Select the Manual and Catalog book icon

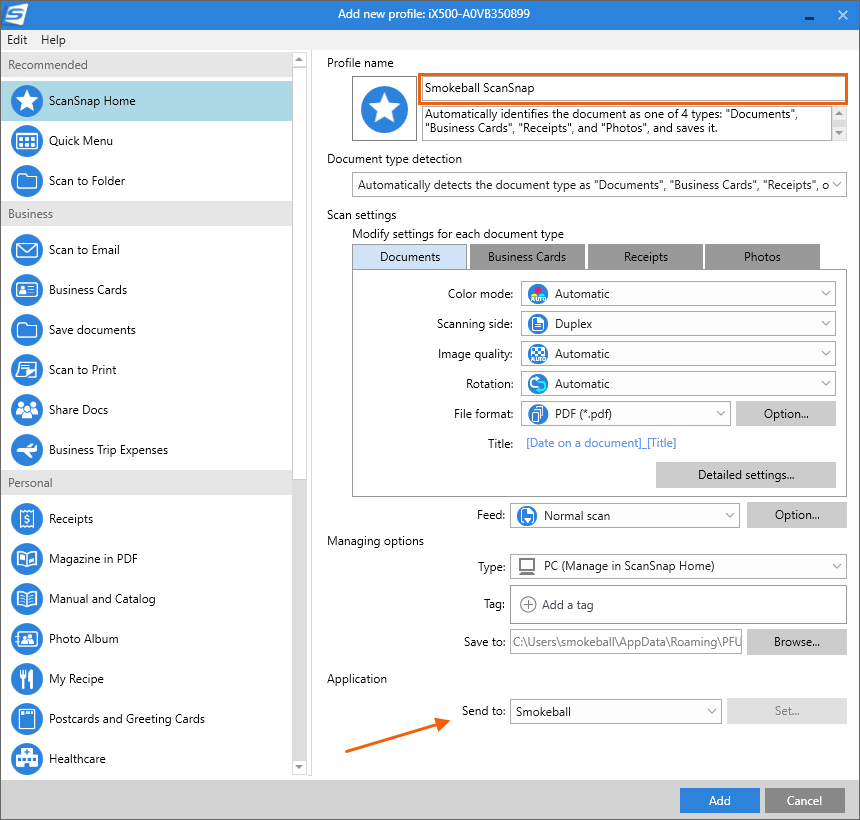click(x=26, y=599)
